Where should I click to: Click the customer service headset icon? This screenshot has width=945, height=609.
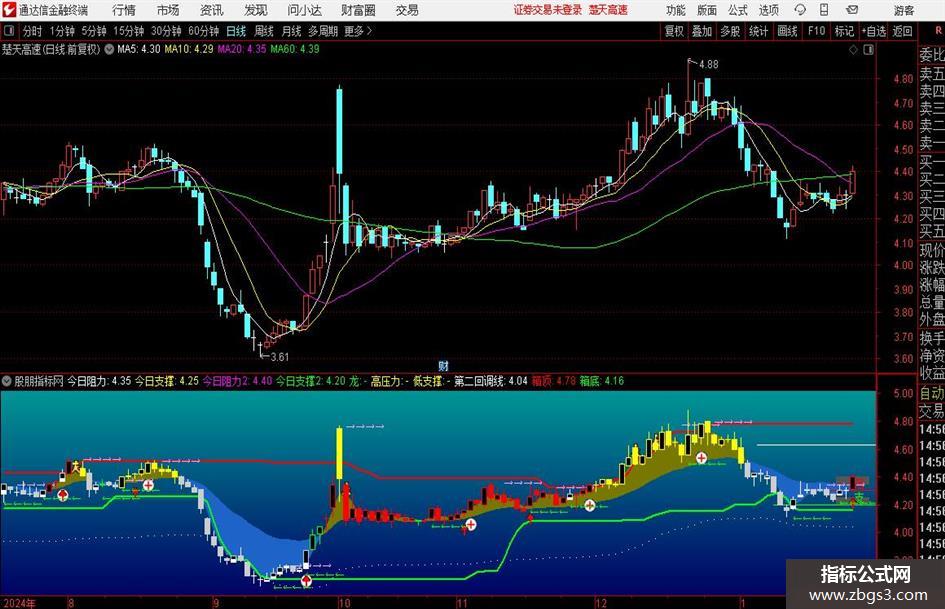(800, 10)
